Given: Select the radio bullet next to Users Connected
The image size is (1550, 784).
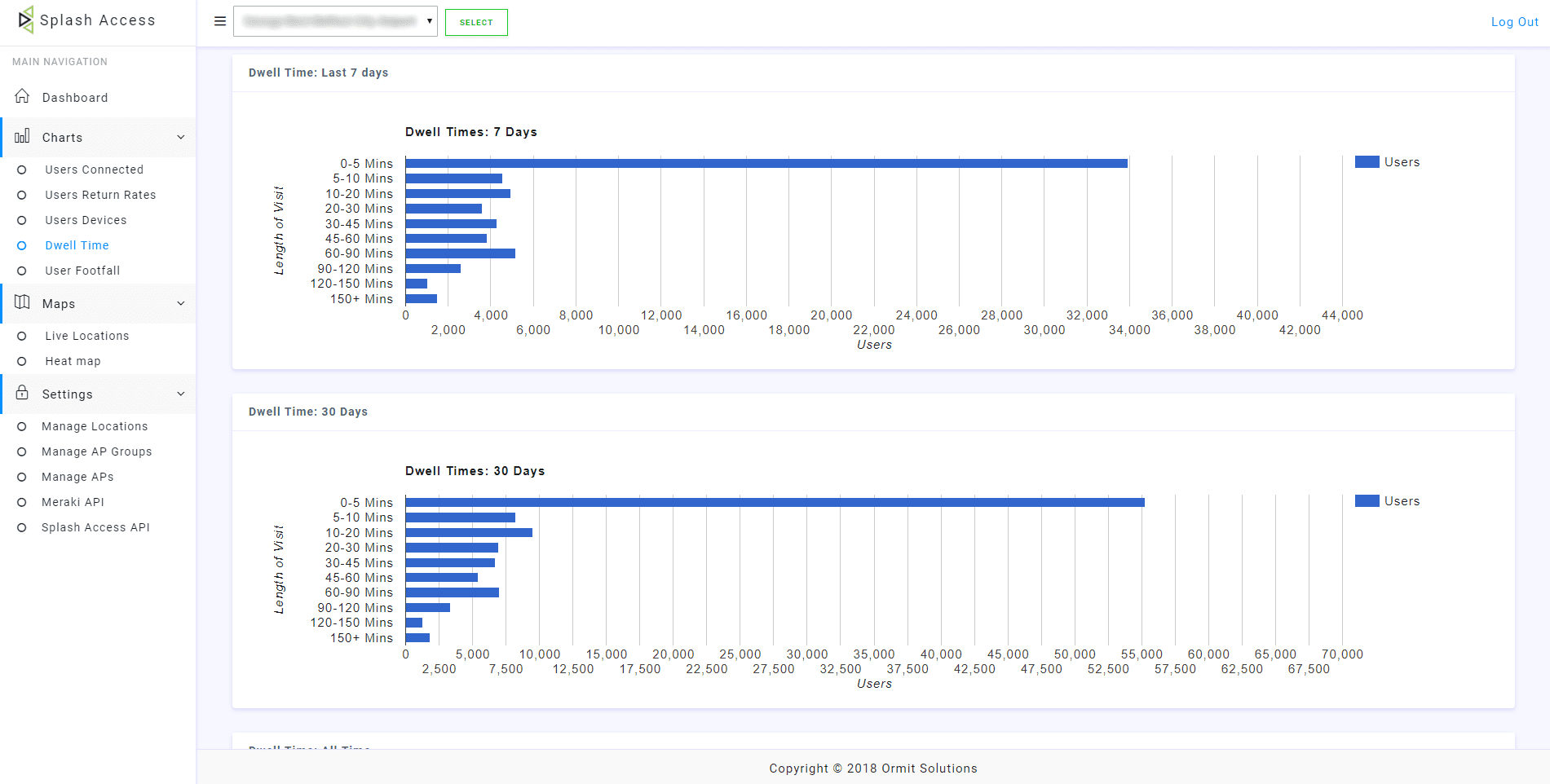Looking at the screenshot, I should pyautogui.click(x=22, y=170).
